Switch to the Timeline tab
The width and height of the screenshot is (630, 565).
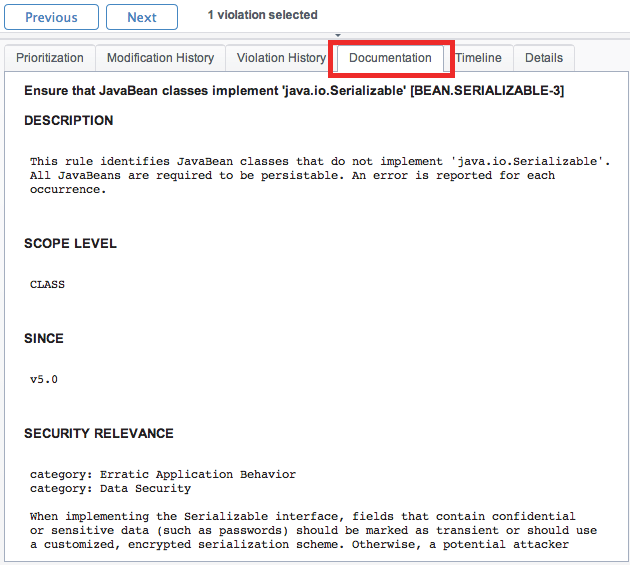pyautogui.click(x=478, y=58)
